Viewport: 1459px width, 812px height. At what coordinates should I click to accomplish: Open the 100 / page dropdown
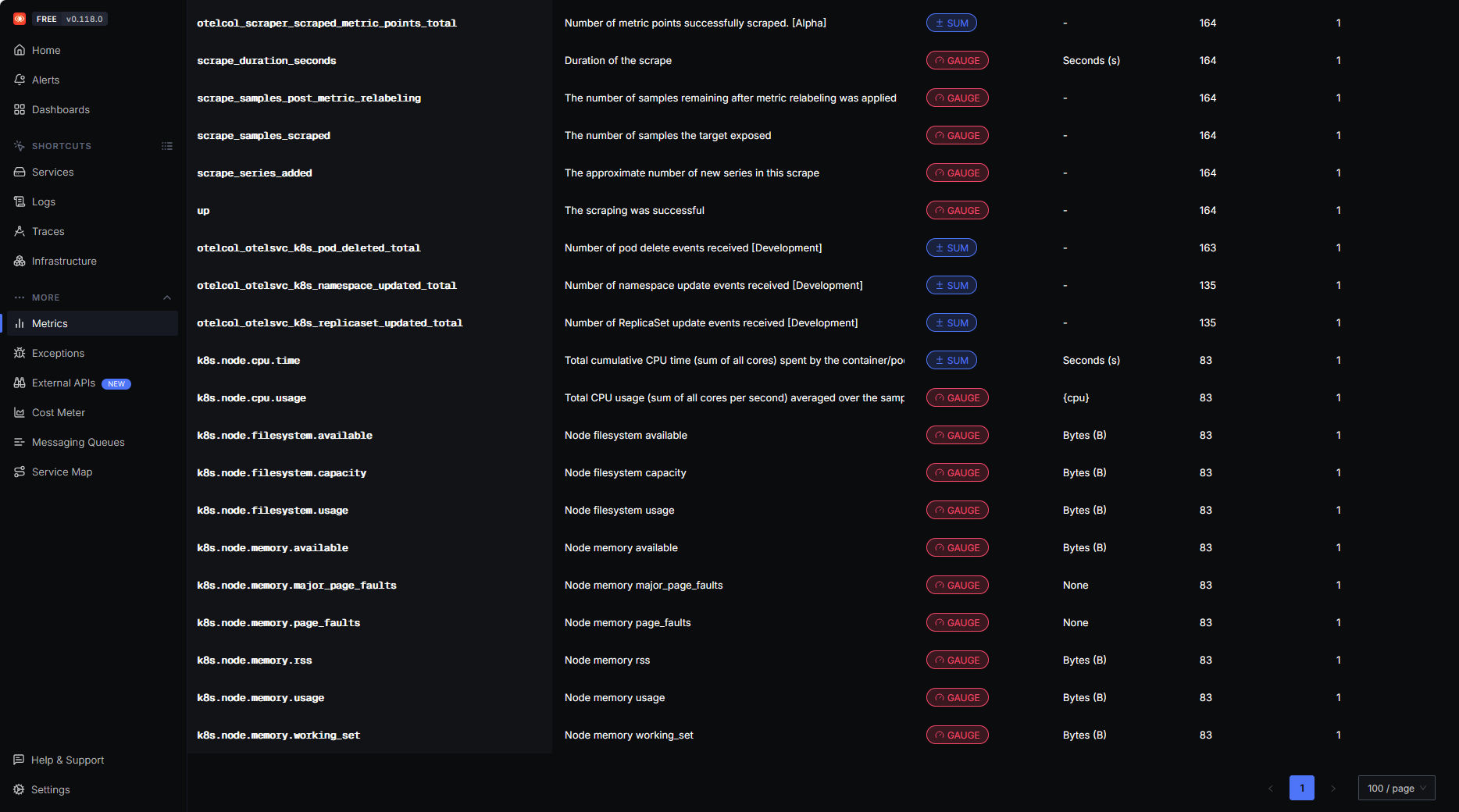point(1397,788)
